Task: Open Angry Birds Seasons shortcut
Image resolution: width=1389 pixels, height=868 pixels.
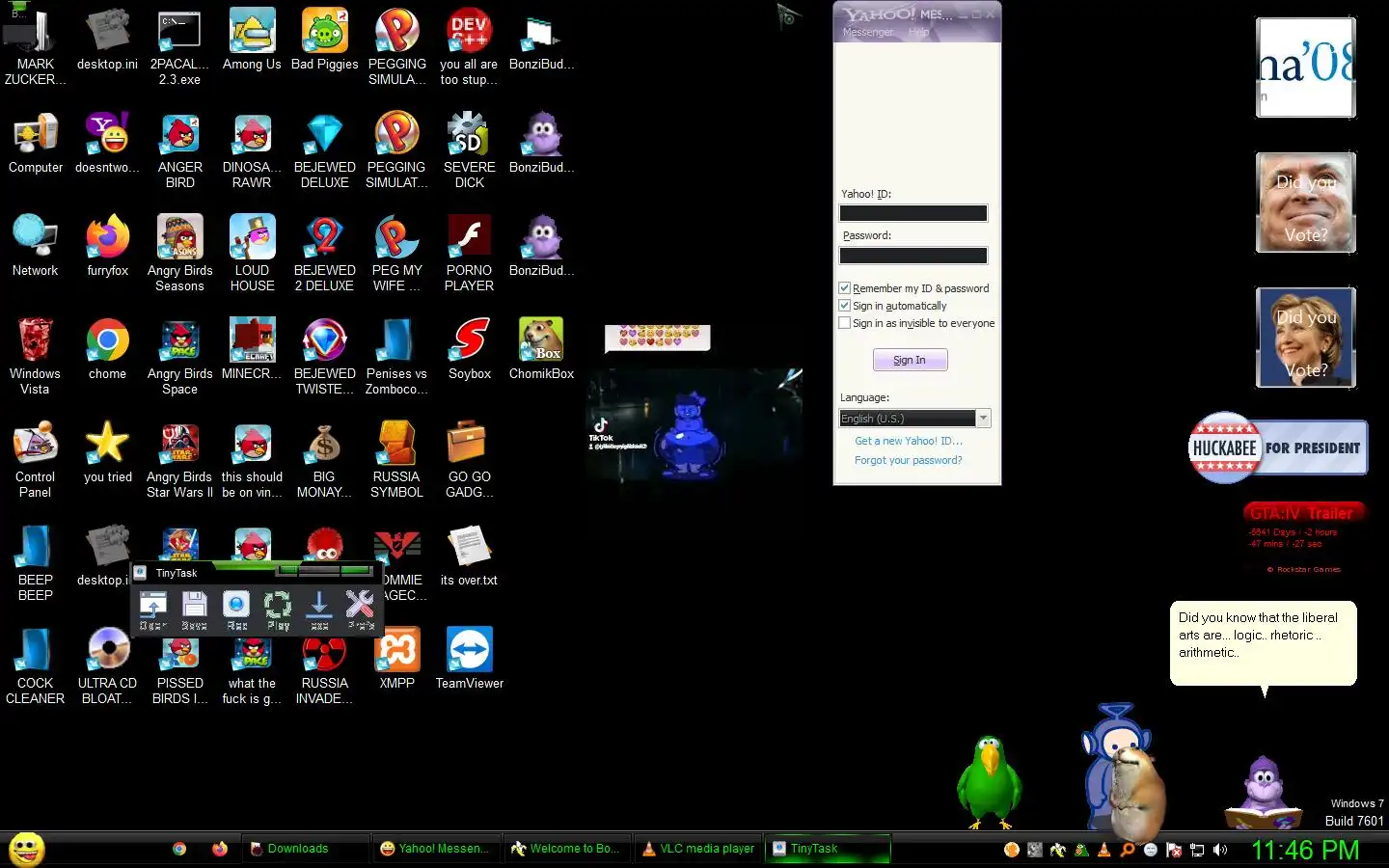Action: tap(180, 254)
